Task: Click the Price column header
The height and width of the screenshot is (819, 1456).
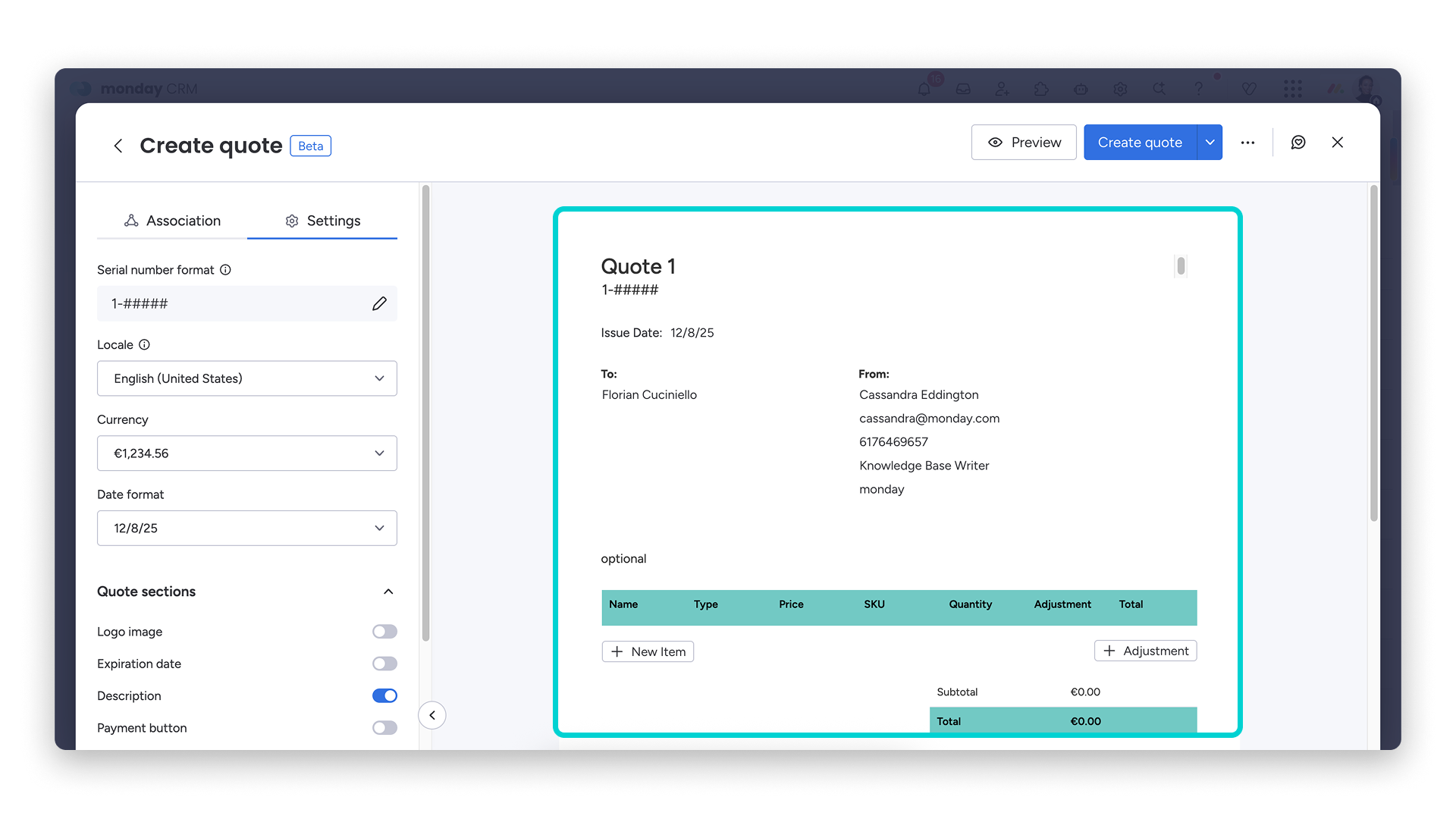Action: [791, 604]
